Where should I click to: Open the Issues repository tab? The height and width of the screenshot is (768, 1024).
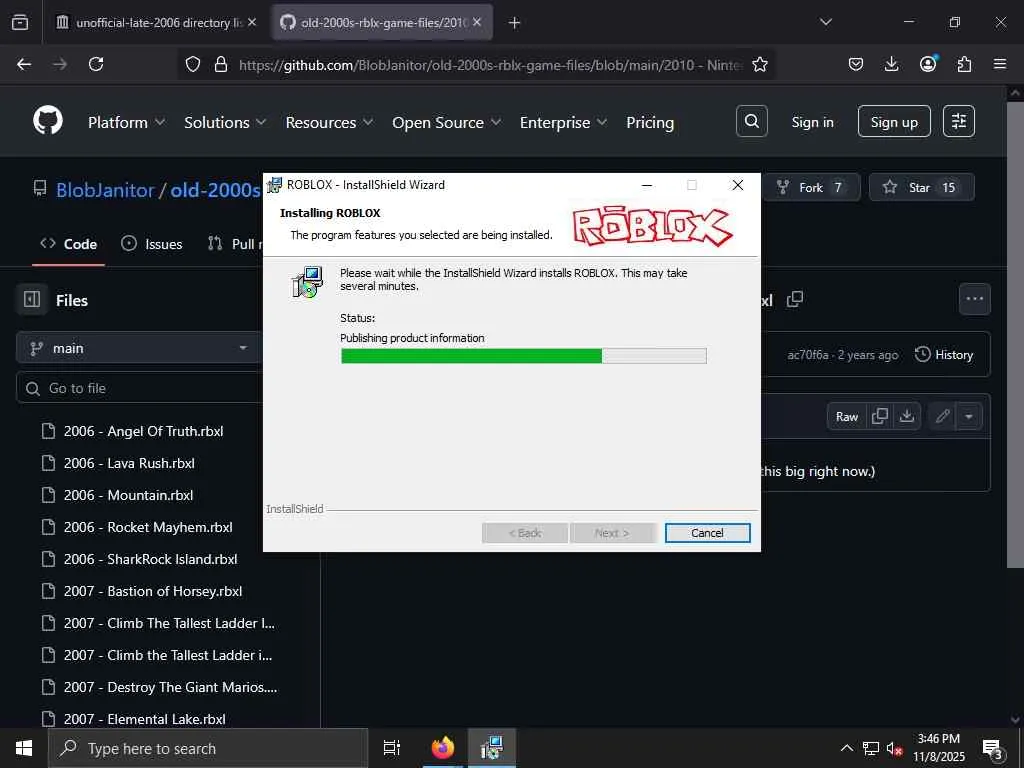click(x=152, y=244)
